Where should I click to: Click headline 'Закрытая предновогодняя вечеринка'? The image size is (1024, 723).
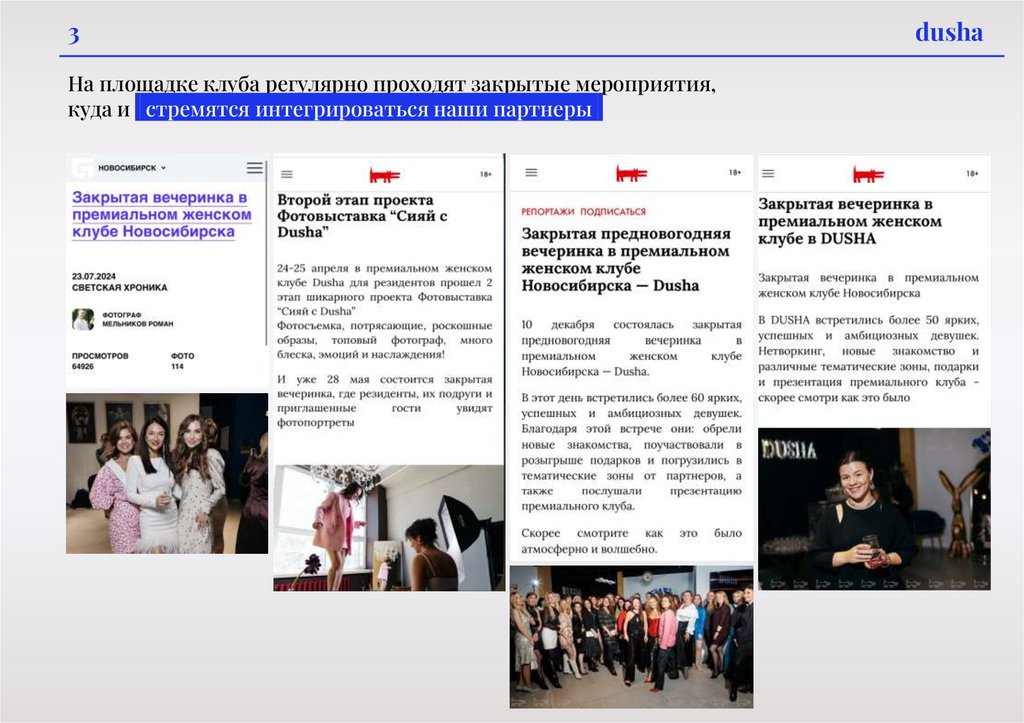626,259
